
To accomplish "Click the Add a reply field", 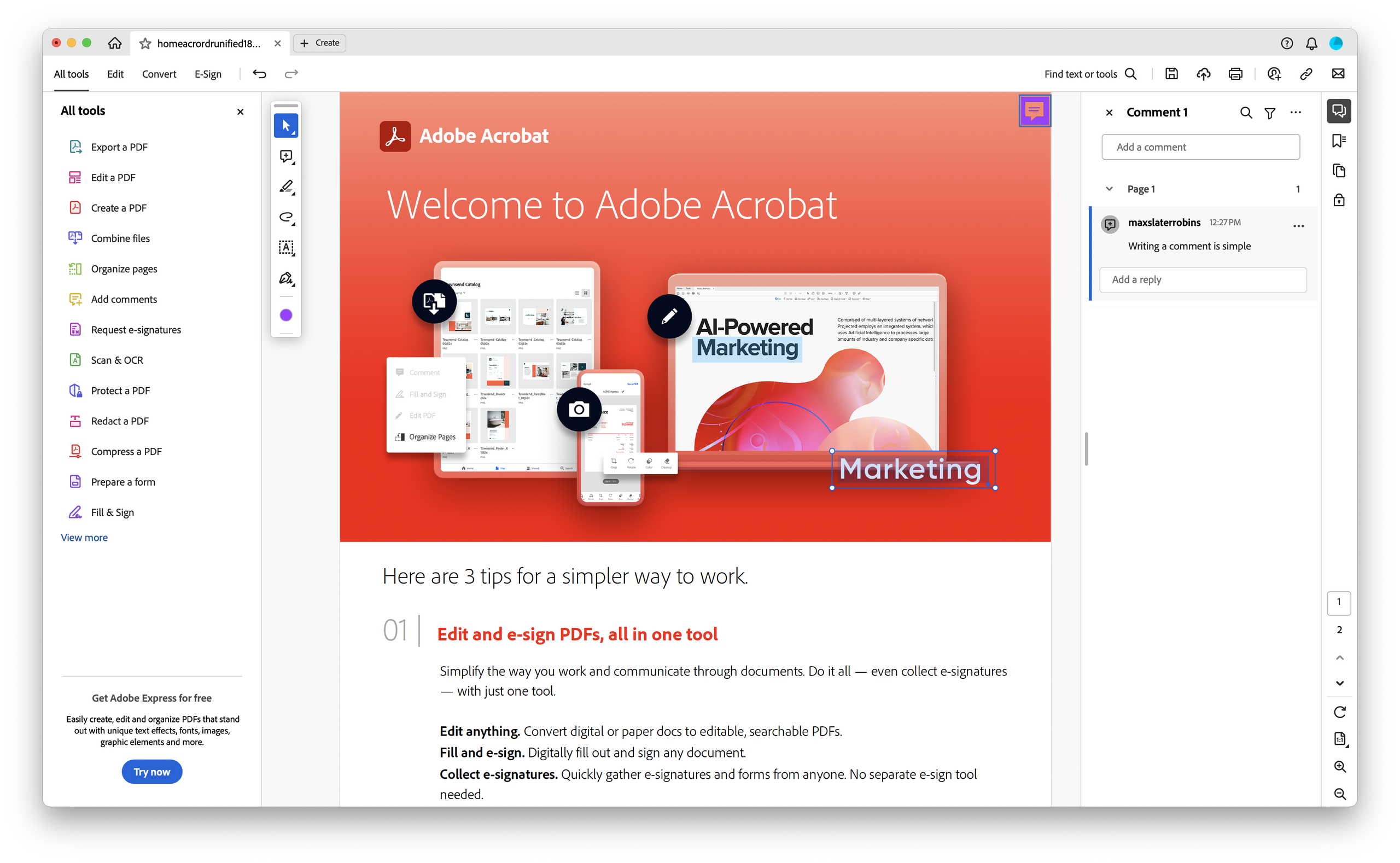I will 1203,279.
